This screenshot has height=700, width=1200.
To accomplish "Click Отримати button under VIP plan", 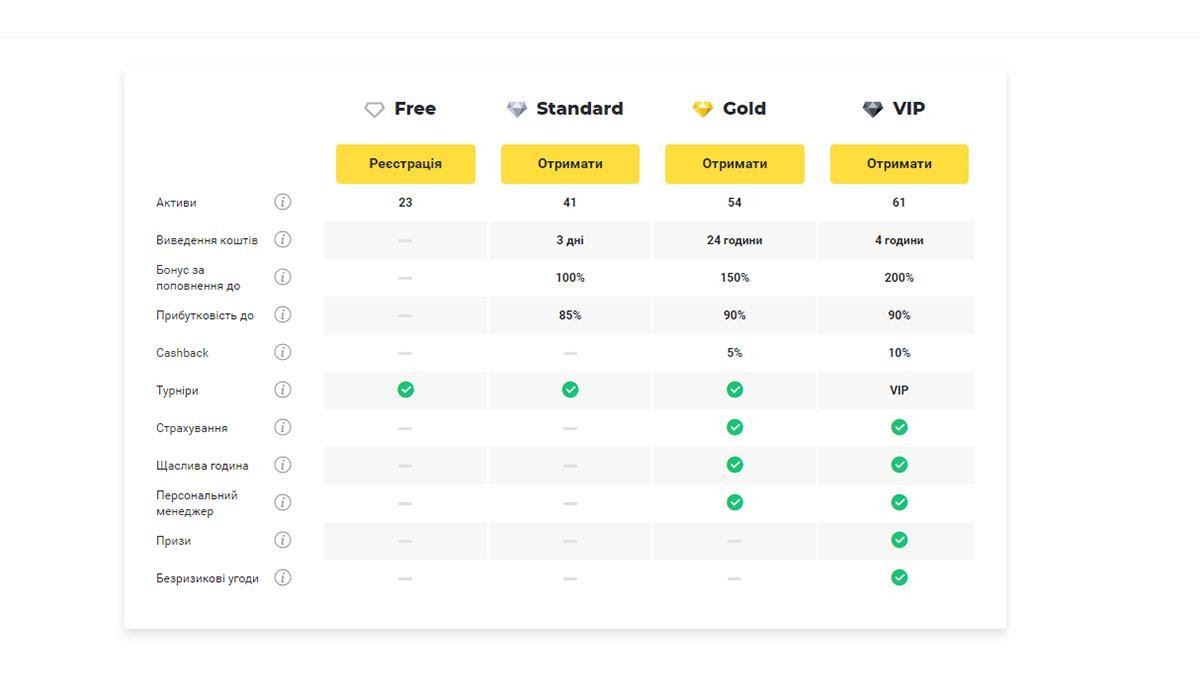I will coord(899,164).
